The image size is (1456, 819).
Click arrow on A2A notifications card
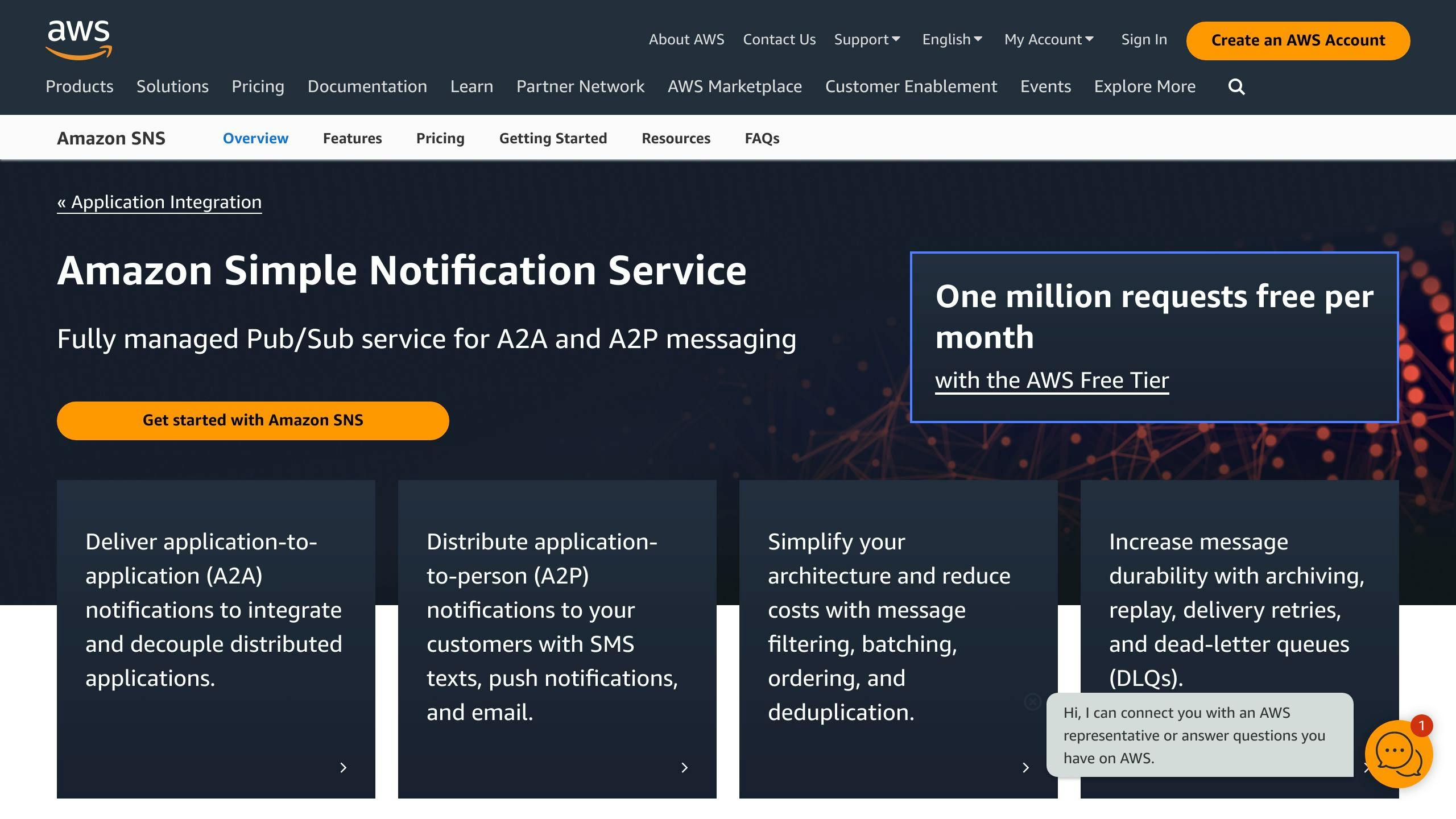(343, 768)
